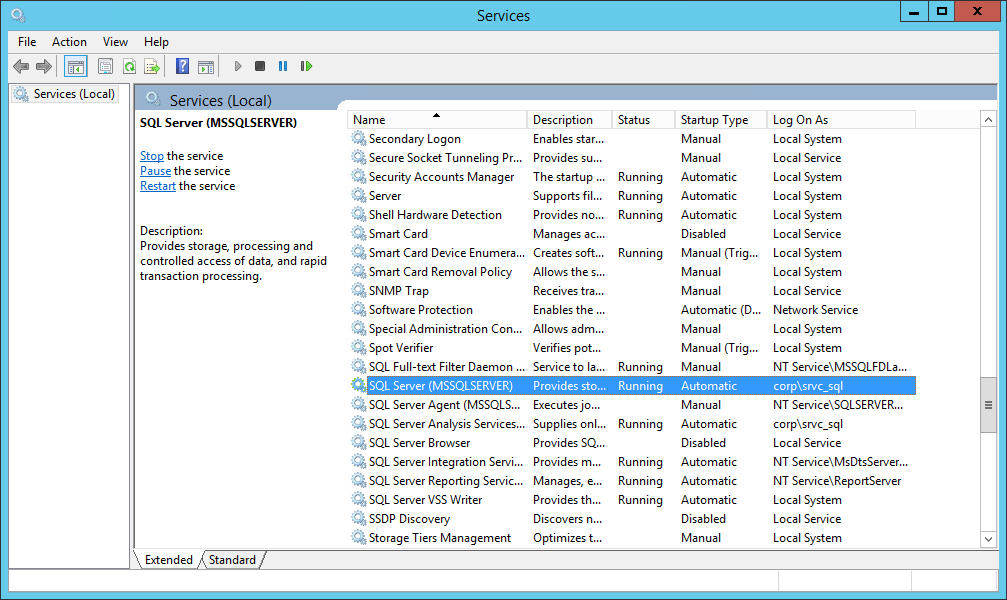This screenshot has width=1007, height=600.
Task: Select SQL Server Reporting Servic... row
Action: pyautogui.click(x=633, y=481)
